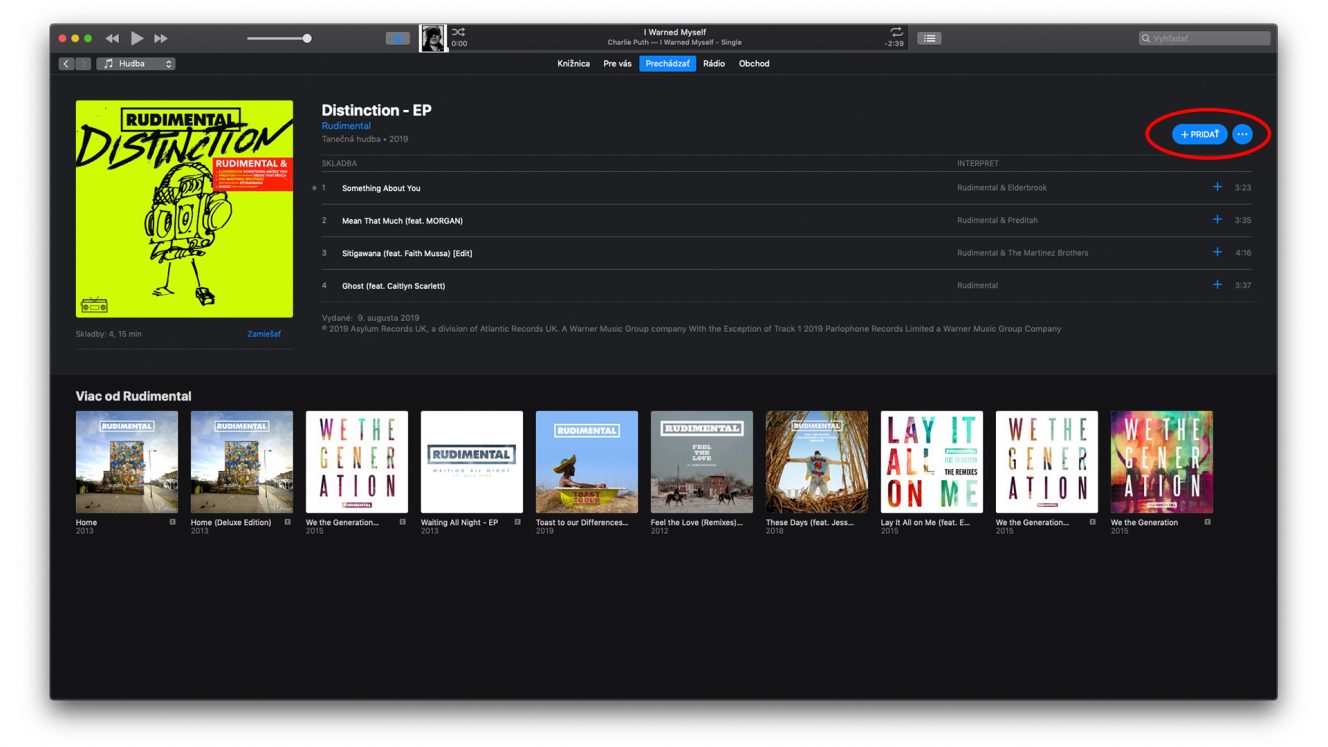Click the rewind previous track button
The image size is (1328, 747).
coord(112,39)
